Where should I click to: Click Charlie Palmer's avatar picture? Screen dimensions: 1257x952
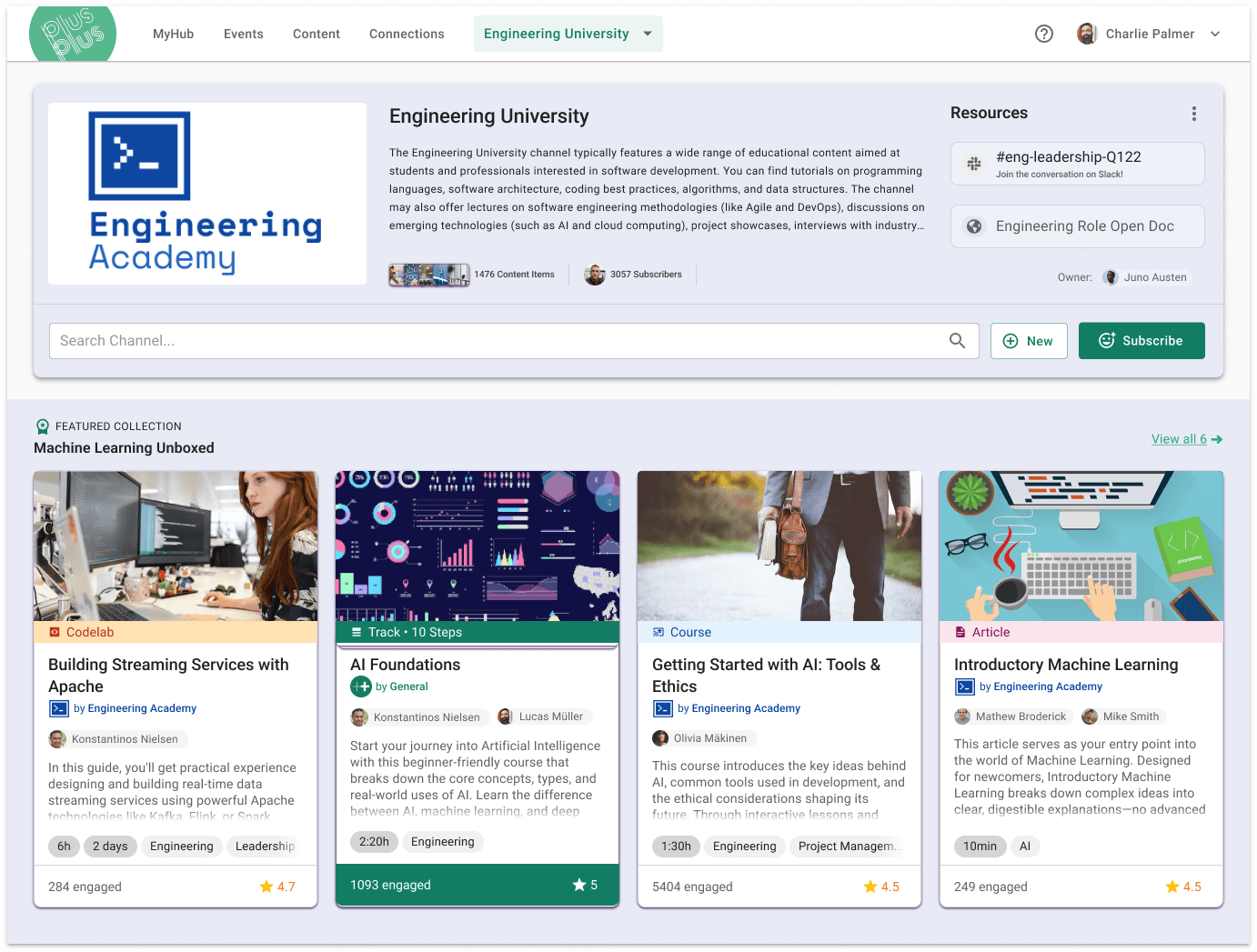(x=1087, y=34)
